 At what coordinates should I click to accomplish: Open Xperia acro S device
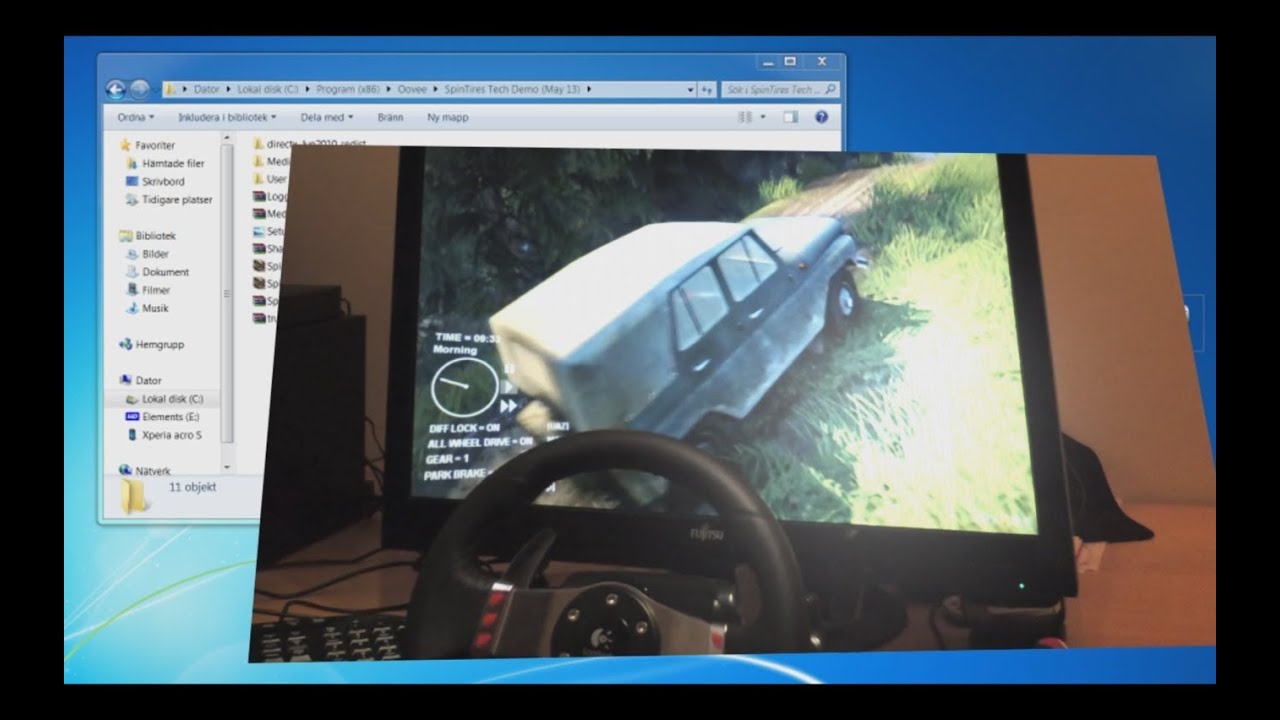[171, 435]
